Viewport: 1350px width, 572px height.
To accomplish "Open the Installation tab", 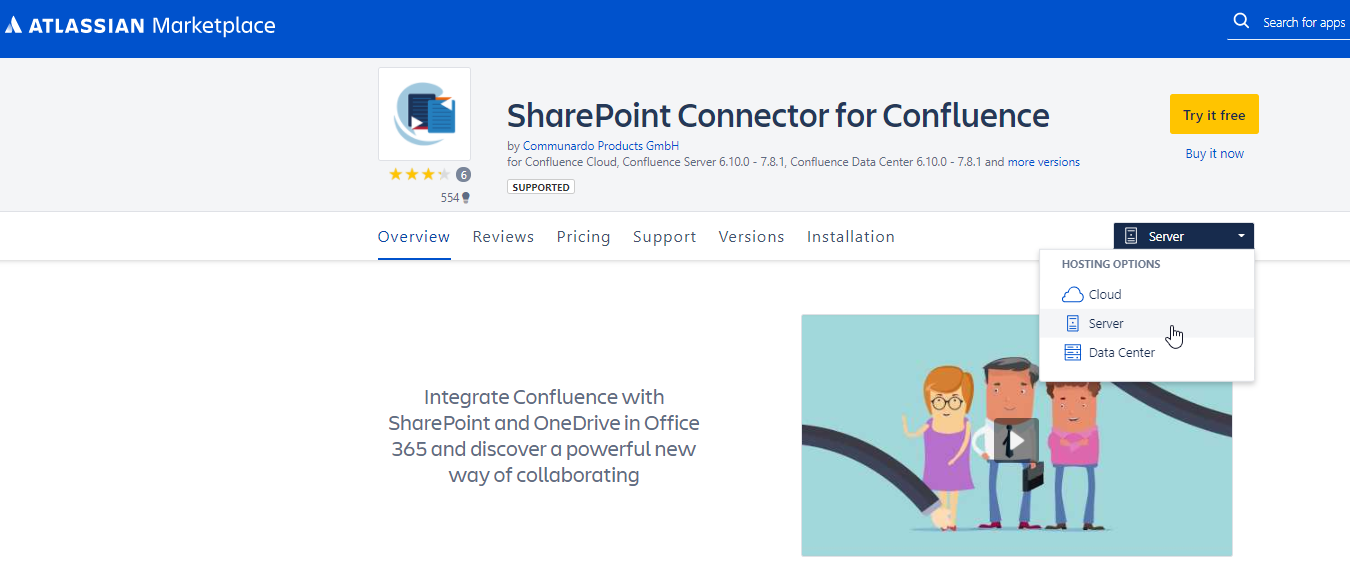I will pyautogui.click(x=850, y=237).
